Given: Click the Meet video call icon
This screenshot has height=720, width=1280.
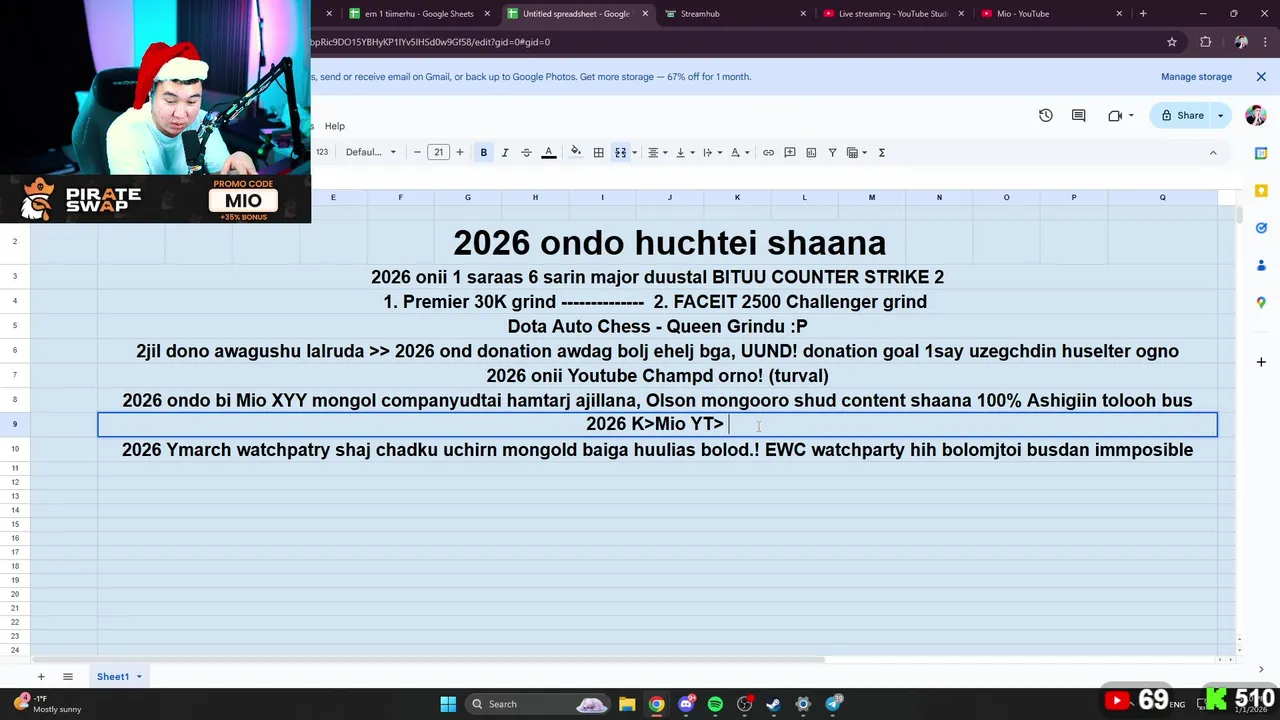Looking at the screenshot, I should (x=1115, y=116).
